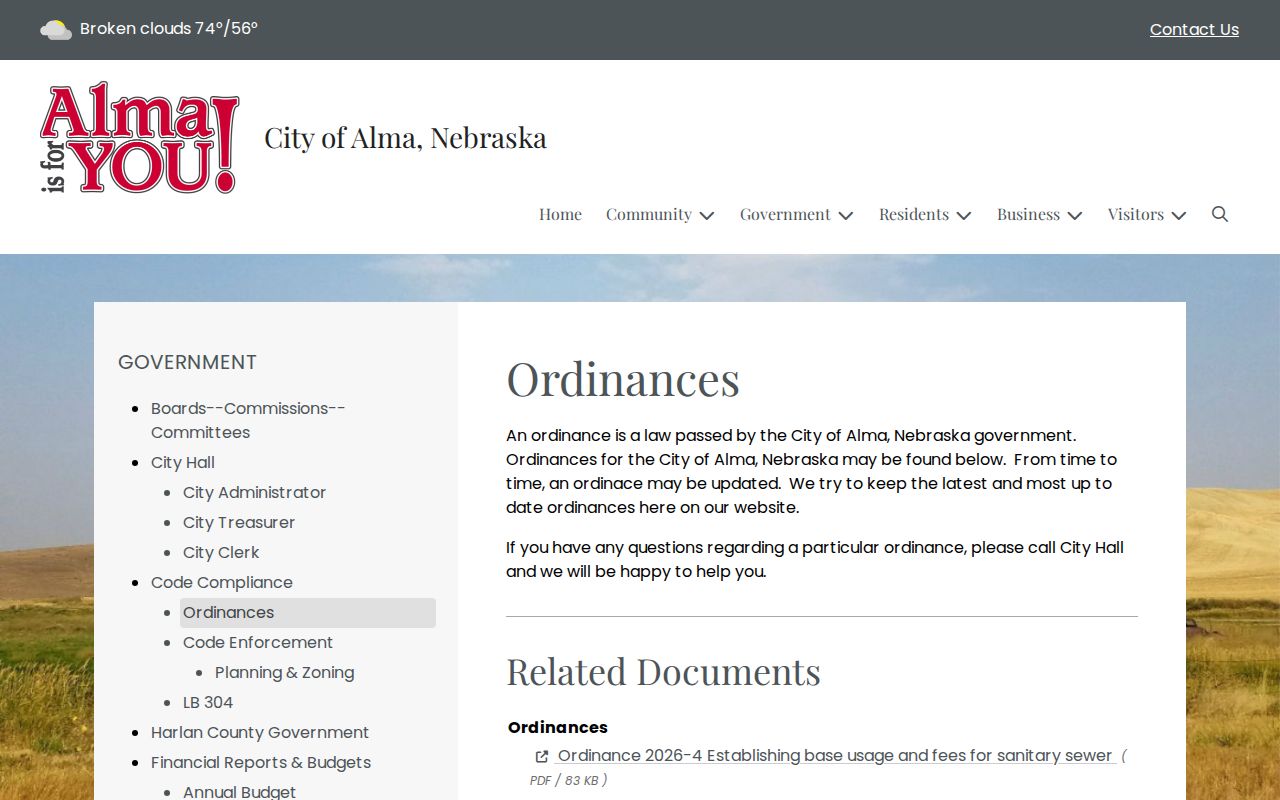This screenshot has height=800, width=1280.
Task: Expand the Visitors menu chevron
Action: click(x=1179, y=215)
